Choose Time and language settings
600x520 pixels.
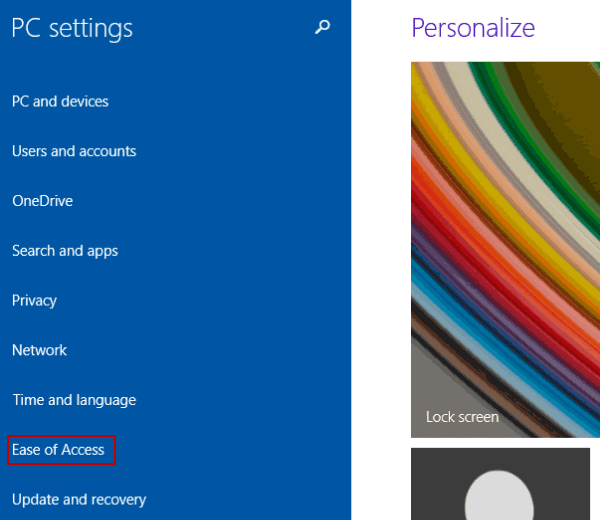click(x=74, y=400)
